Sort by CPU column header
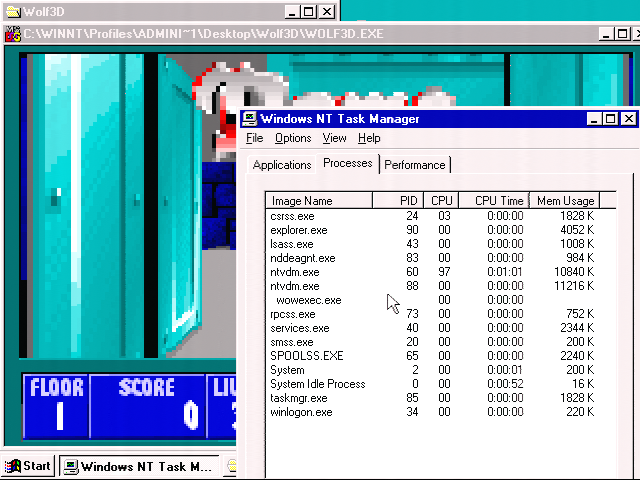Screen dimensions: 640x480 tap(441, 200)
